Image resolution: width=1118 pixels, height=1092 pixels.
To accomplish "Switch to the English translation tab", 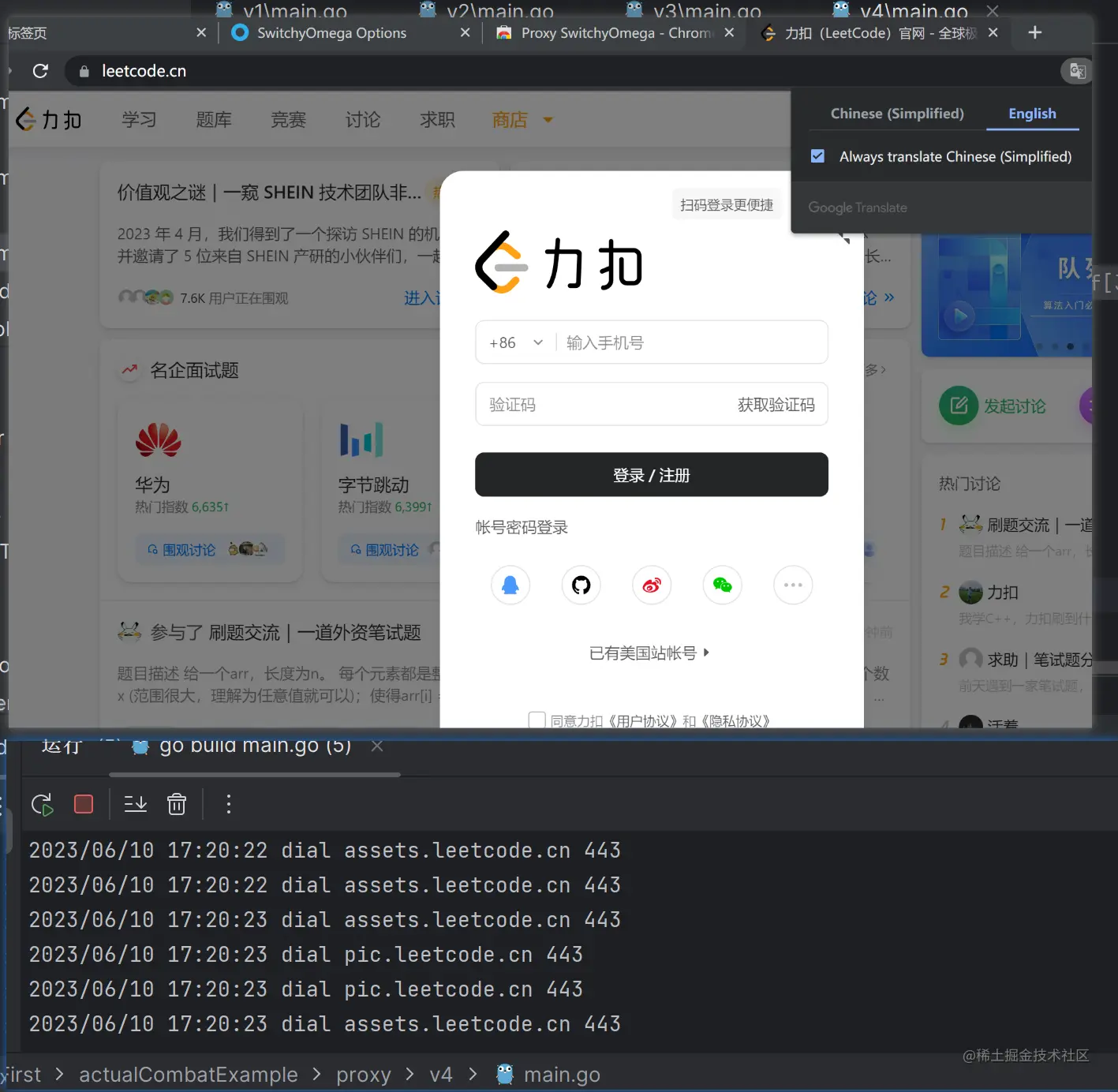I will 1032,113.
